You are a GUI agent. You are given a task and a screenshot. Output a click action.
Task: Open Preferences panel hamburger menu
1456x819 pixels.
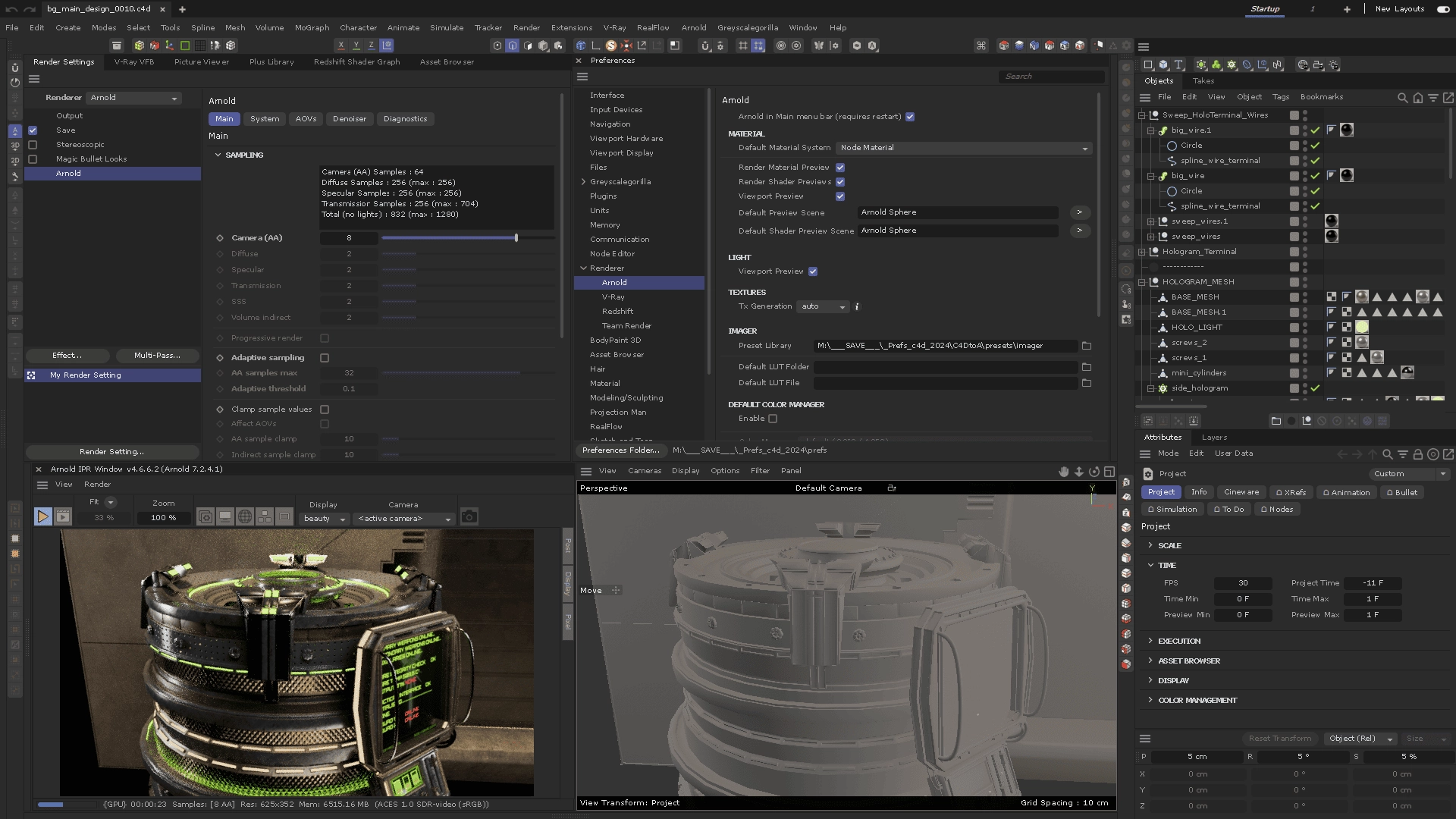click(582, 77)
